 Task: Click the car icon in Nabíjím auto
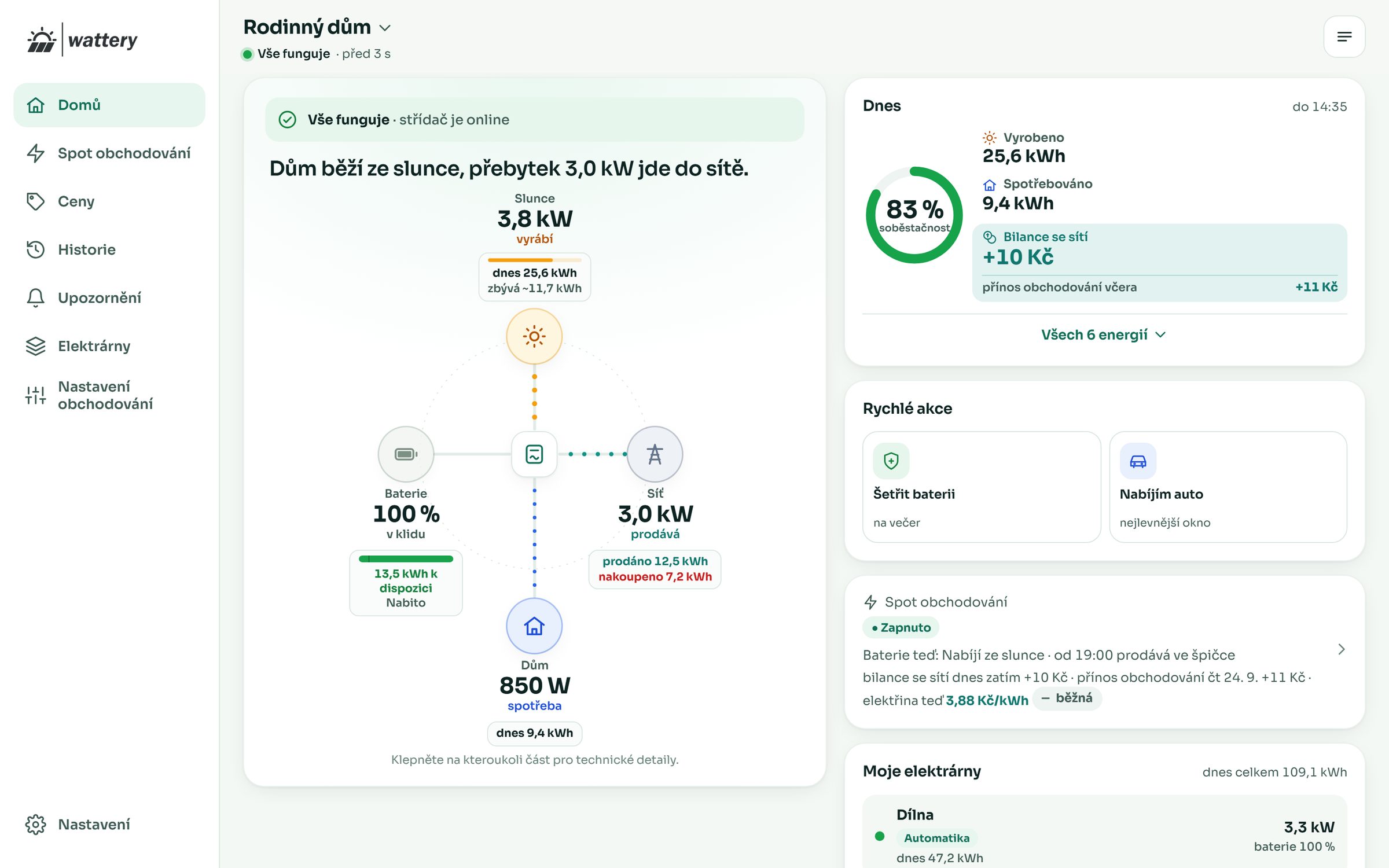coord(1138,461)
